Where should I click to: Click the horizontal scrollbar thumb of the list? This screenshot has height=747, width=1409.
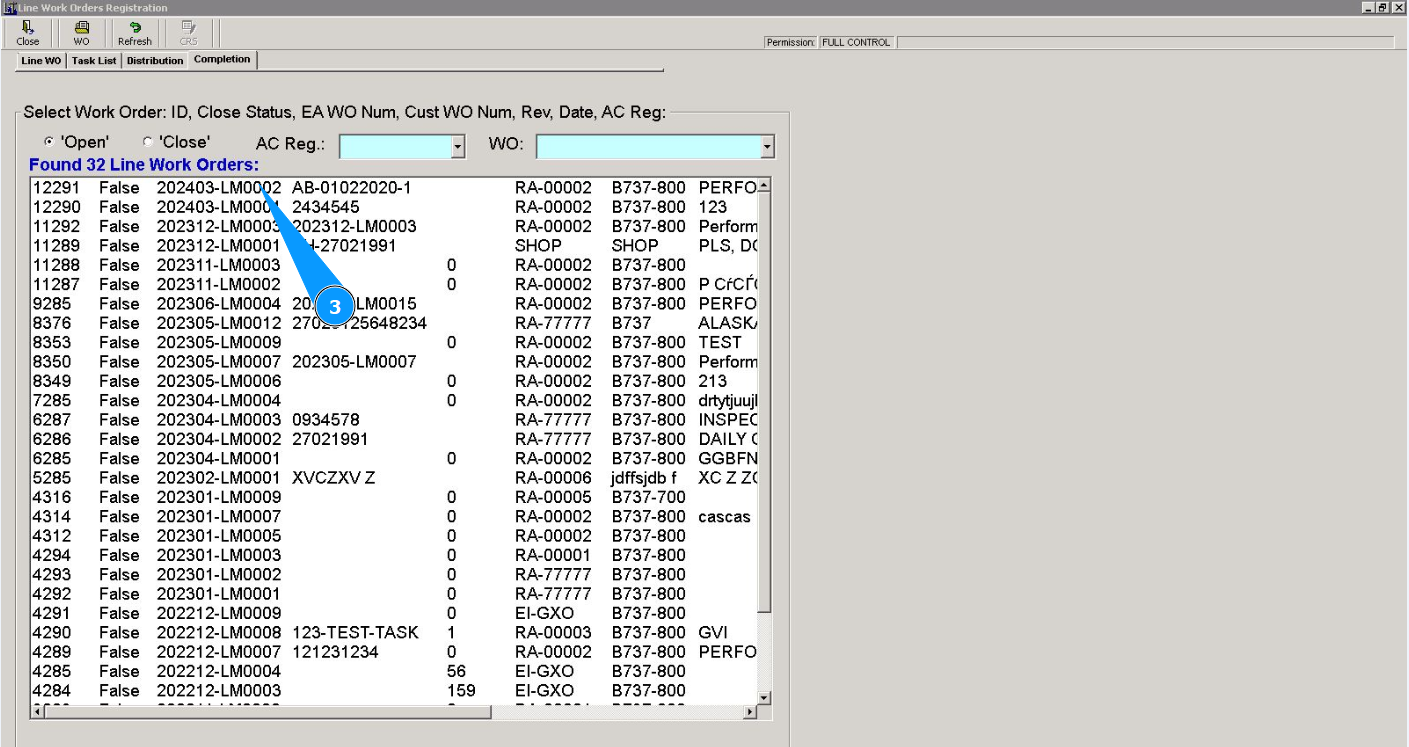pos(270,713)
